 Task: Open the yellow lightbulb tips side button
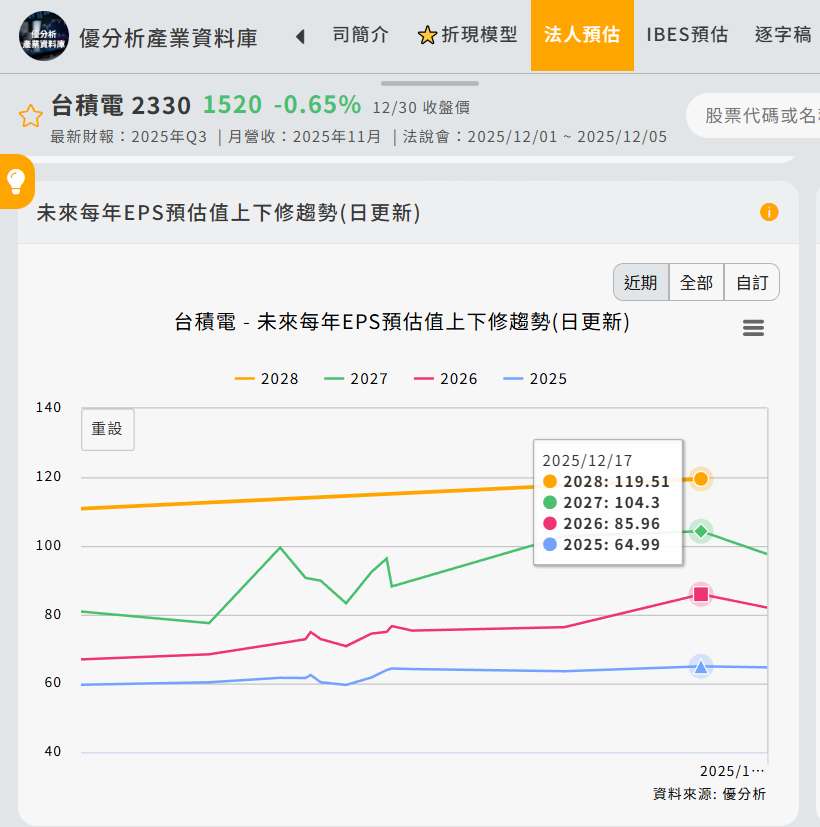pos(16,181)
